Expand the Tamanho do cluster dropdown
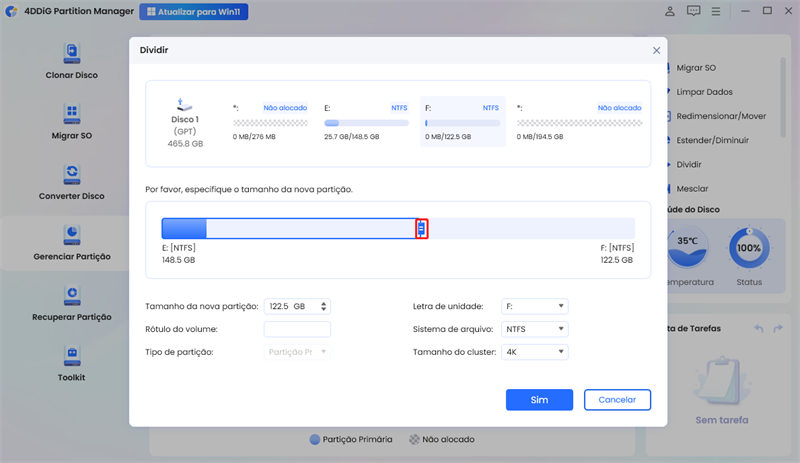 tap(536, 352)
